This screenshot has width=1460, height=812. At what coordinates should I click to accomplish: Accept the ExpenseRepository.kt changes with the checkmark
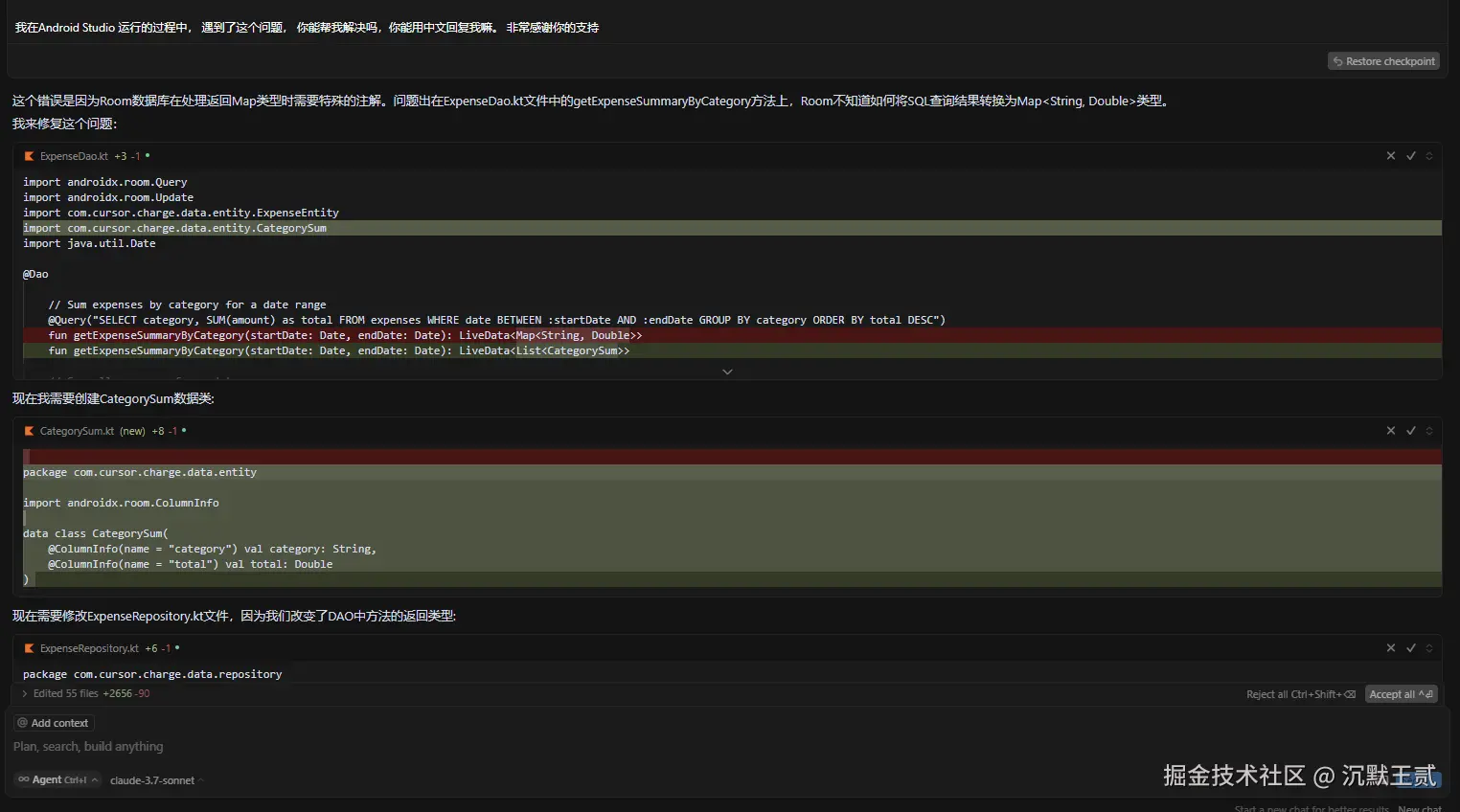(x=1411, y=648)
